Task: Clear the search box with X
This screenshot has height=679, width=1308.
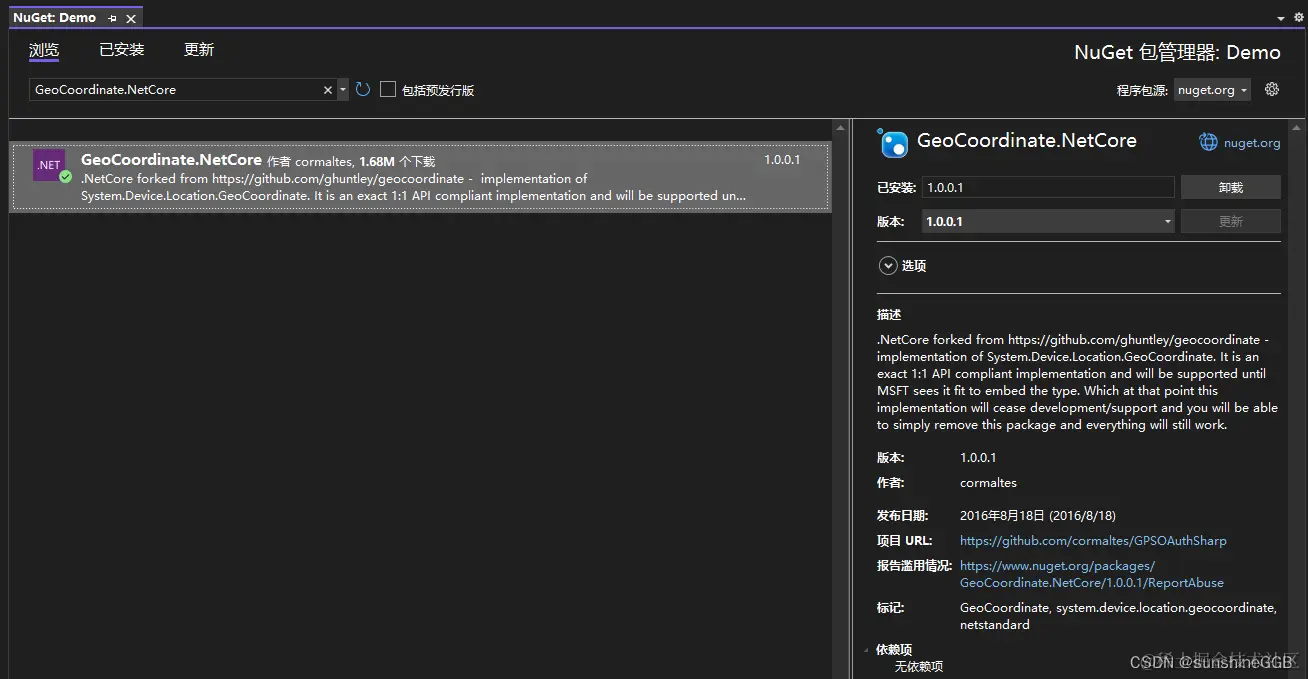Action: [x=328, y=90]
